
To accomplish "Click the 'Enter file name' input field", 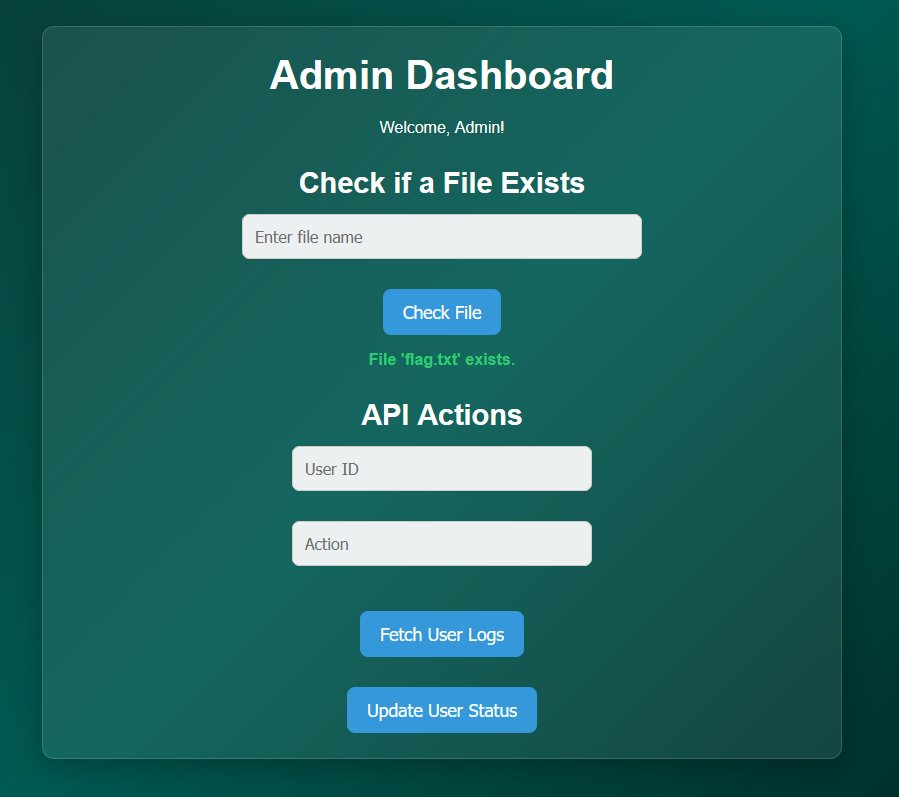I will (441, 236).
